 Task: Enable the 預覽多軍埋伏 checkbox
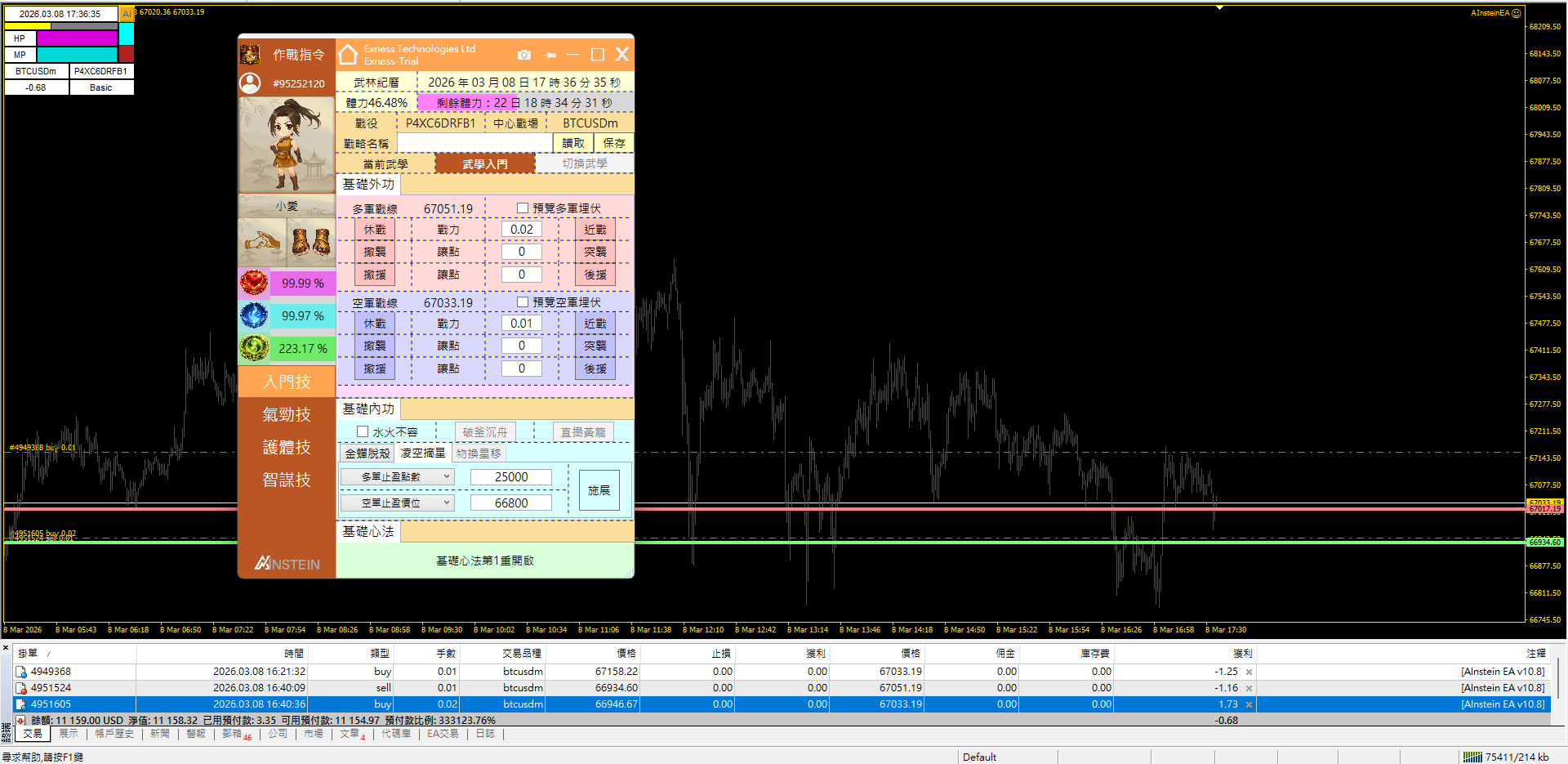pos(523,208)
